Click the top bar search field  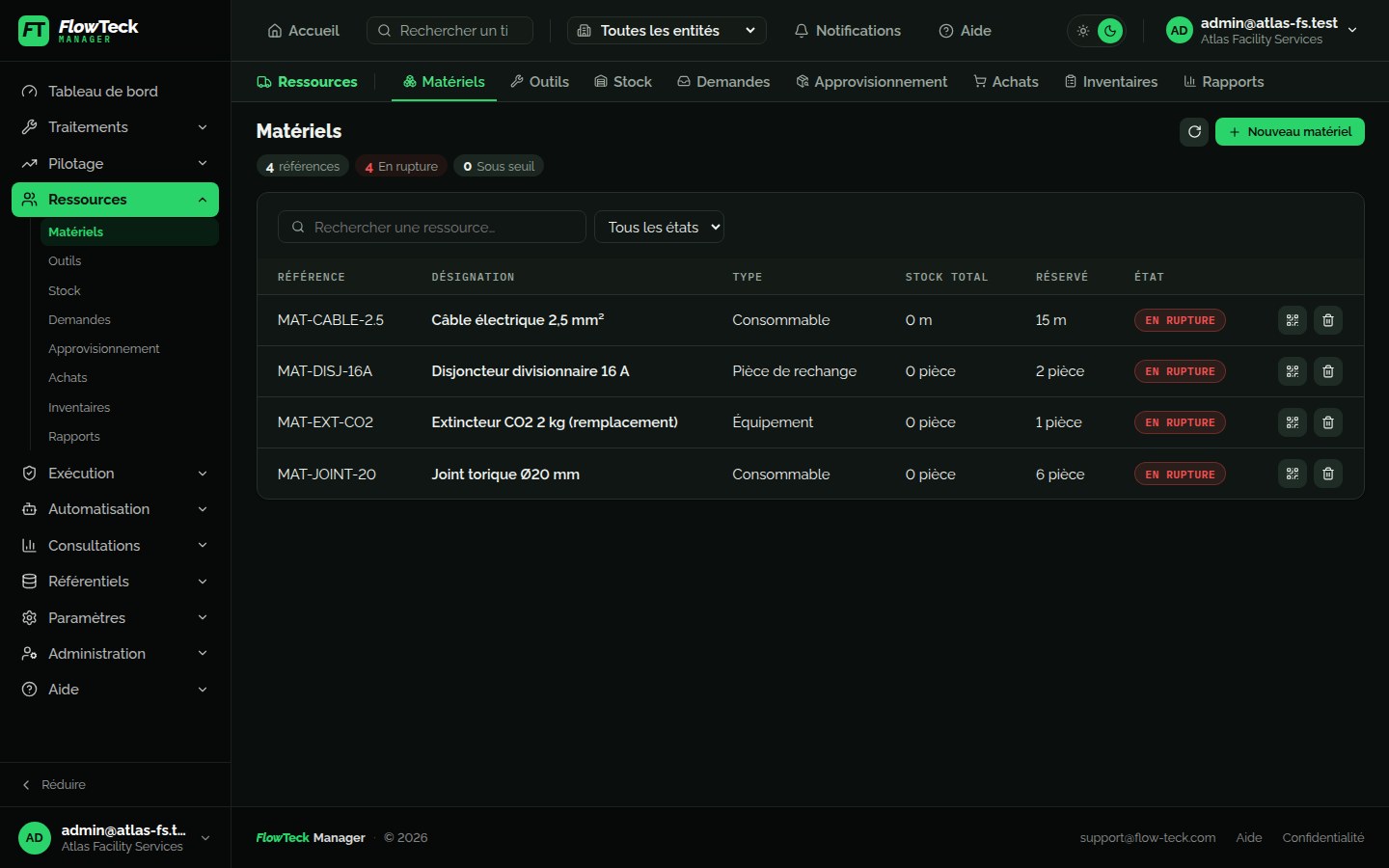pos(449,31)
